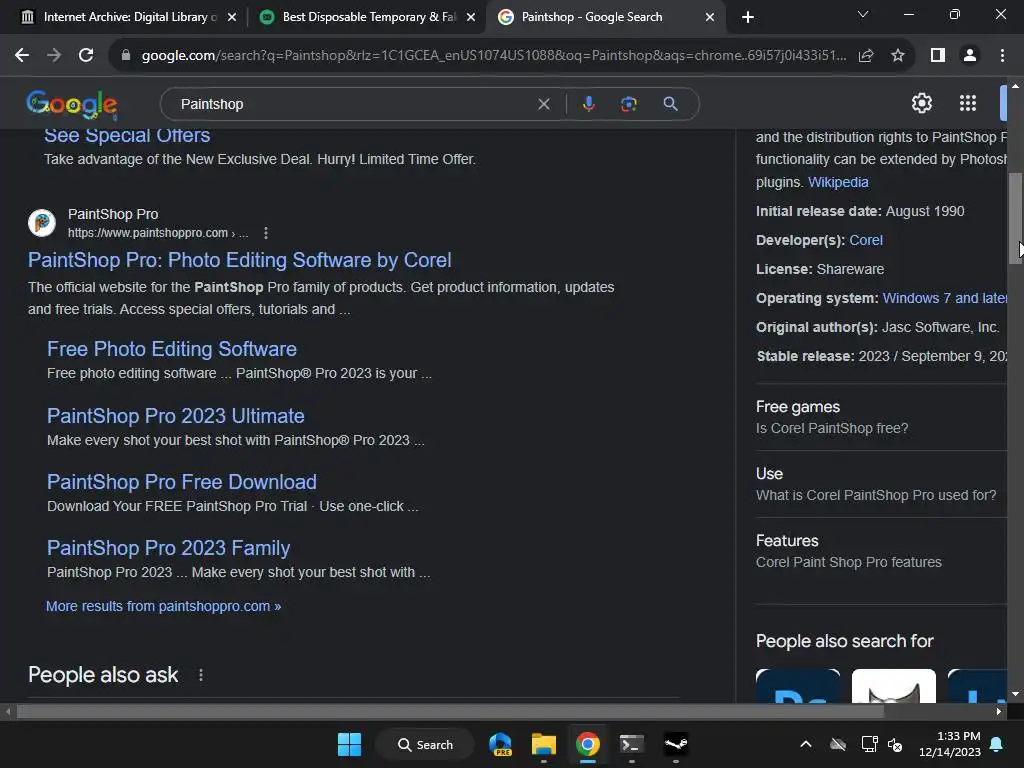Open PaintShop Pro 2023 Ultimate link
Screen dimensions: 1024x768
[x=176, y=416]
